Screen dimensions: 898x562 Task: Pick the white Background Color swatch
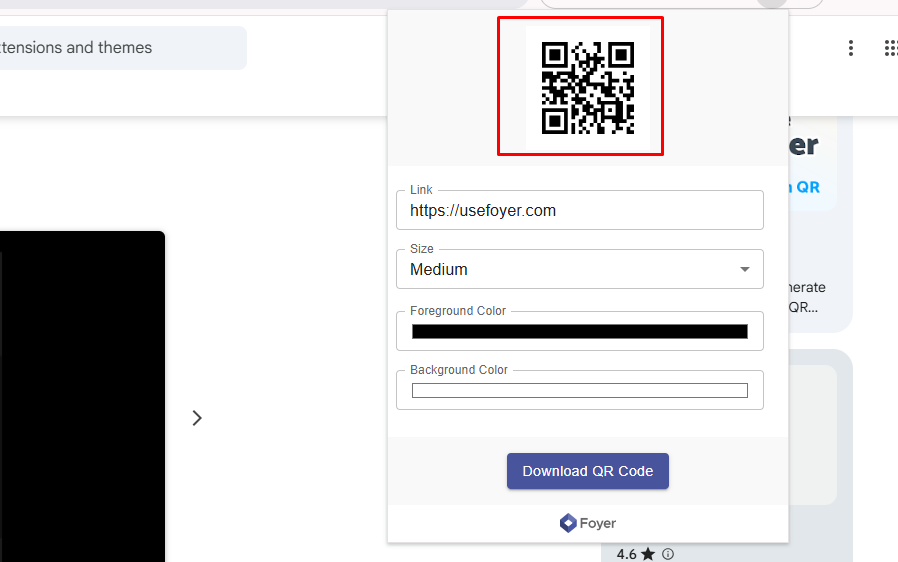[580, 391]
